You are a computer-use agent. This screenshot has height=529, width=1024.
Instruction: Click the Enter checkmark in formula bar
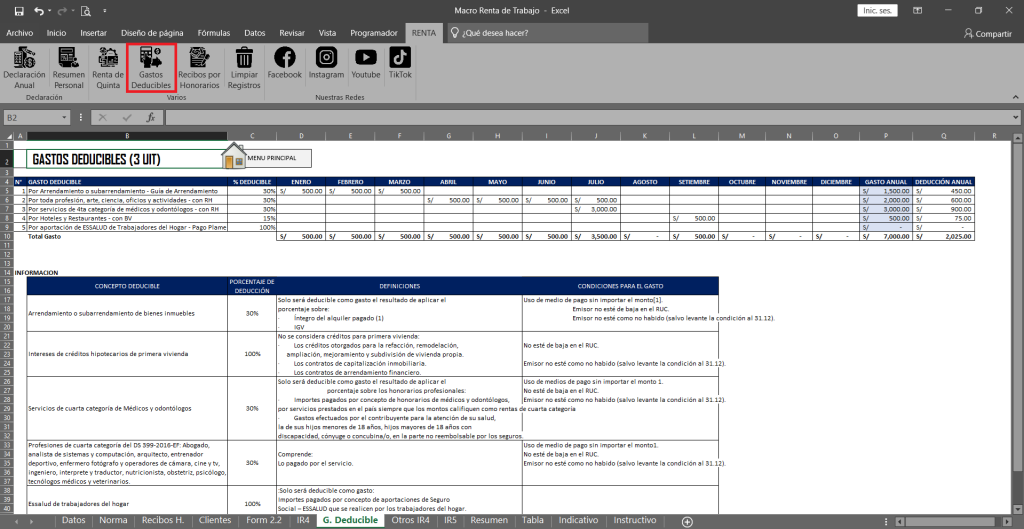pyautogui.click(x=127, y=118)
